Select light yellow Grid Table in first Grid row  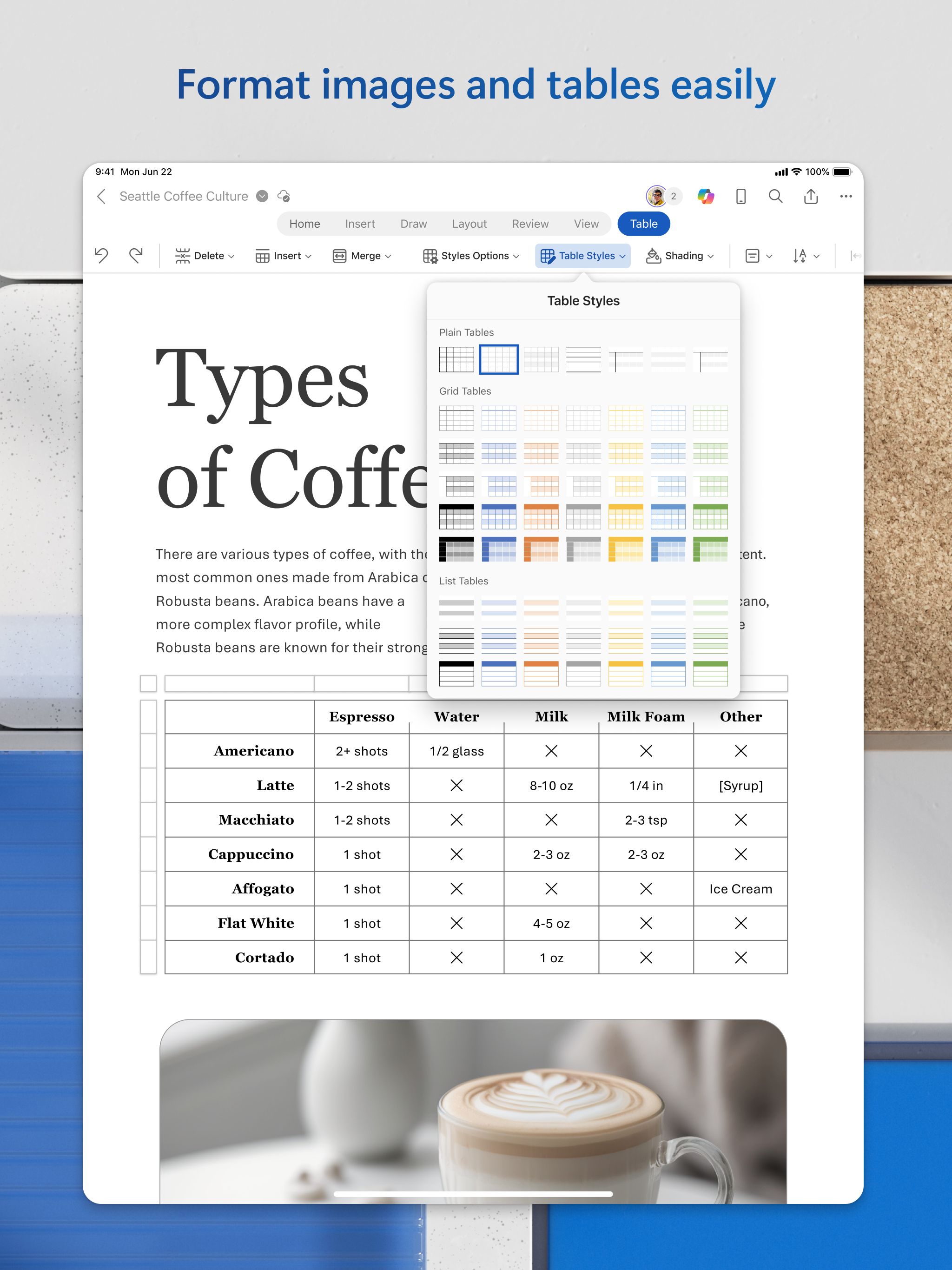click(626, 418)
